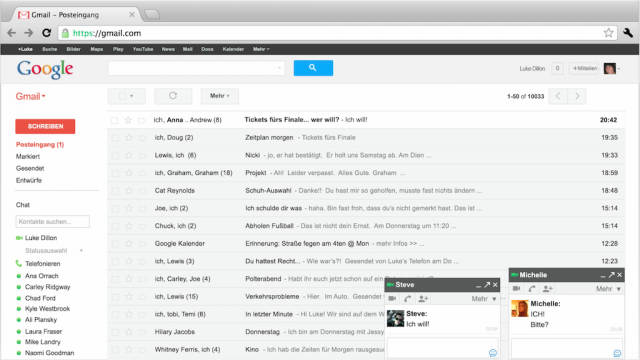Image resolution: width=640 pixels, height=360 pixels.
Task: Open the Markiert folder
Action: 28,156
